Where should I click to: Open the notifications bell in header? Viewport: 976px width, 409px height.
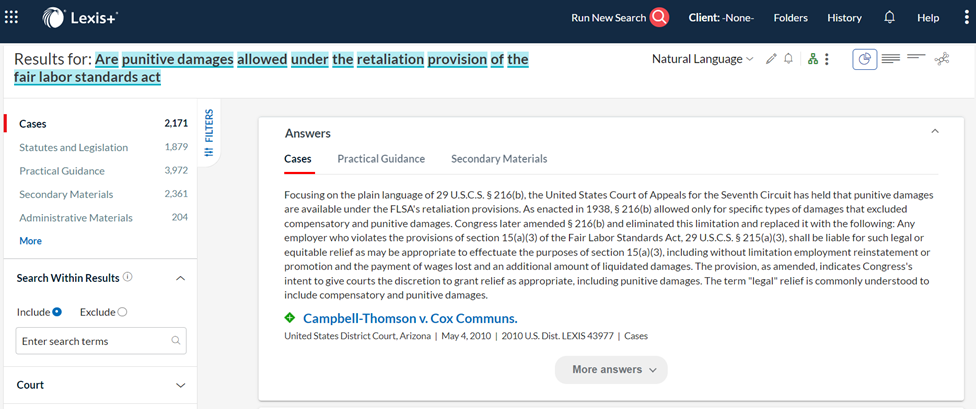[x=889, y=17]
